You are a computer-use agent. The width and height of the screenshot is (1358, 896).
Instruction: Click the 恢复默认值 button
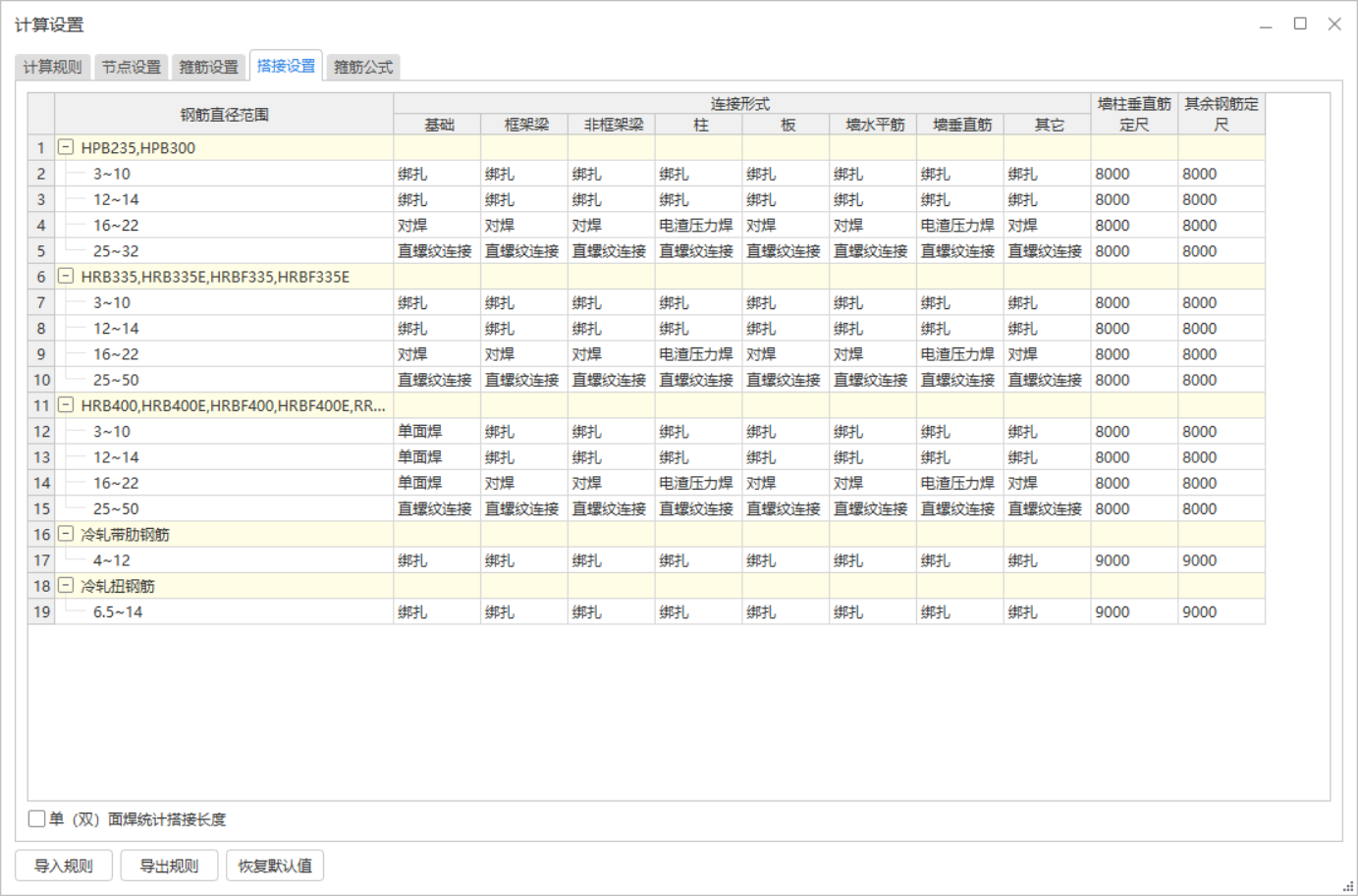[x=275, y=866]
